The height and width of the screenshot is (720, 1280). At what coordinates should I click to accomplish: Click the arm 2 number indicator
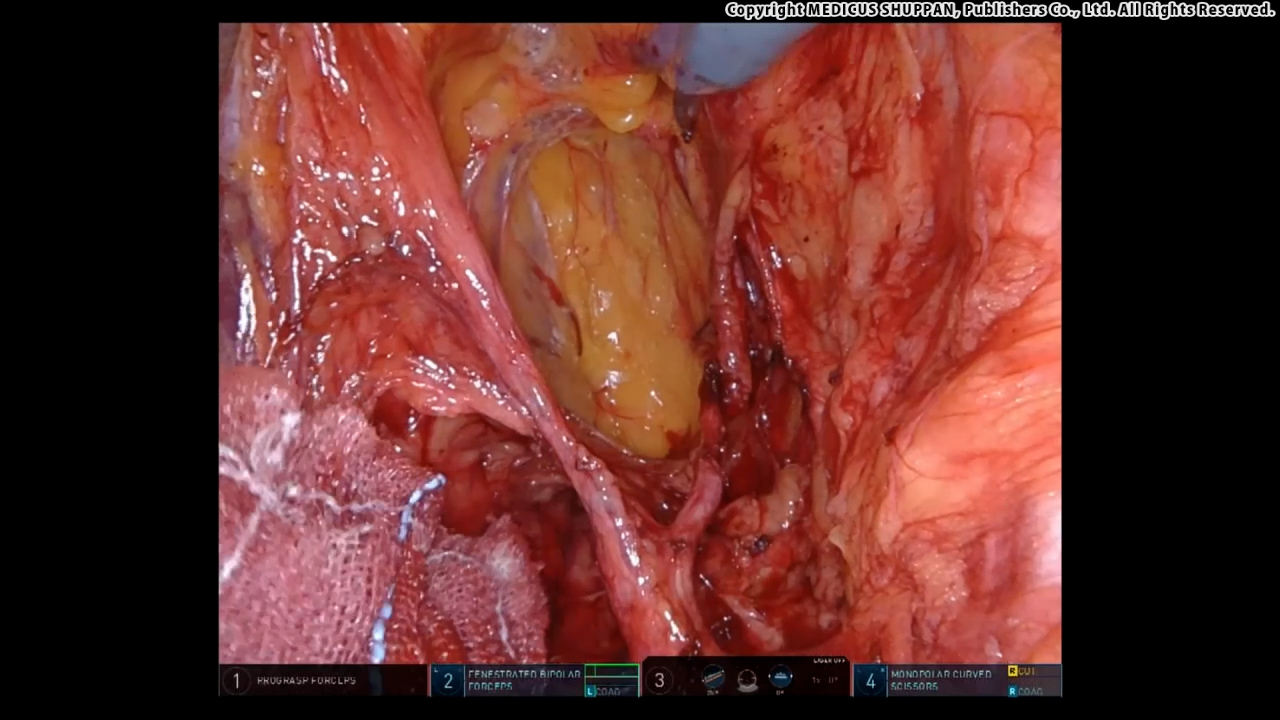tap(448, 681)
